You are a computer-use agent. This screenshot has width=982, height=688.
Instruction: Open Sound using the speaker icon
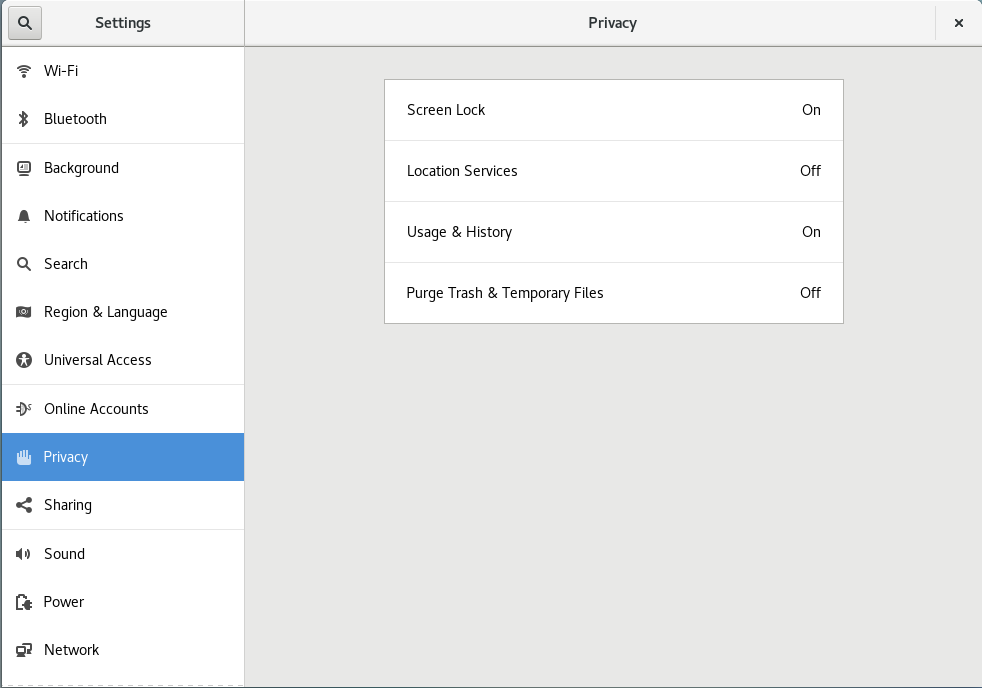point(24,554)
